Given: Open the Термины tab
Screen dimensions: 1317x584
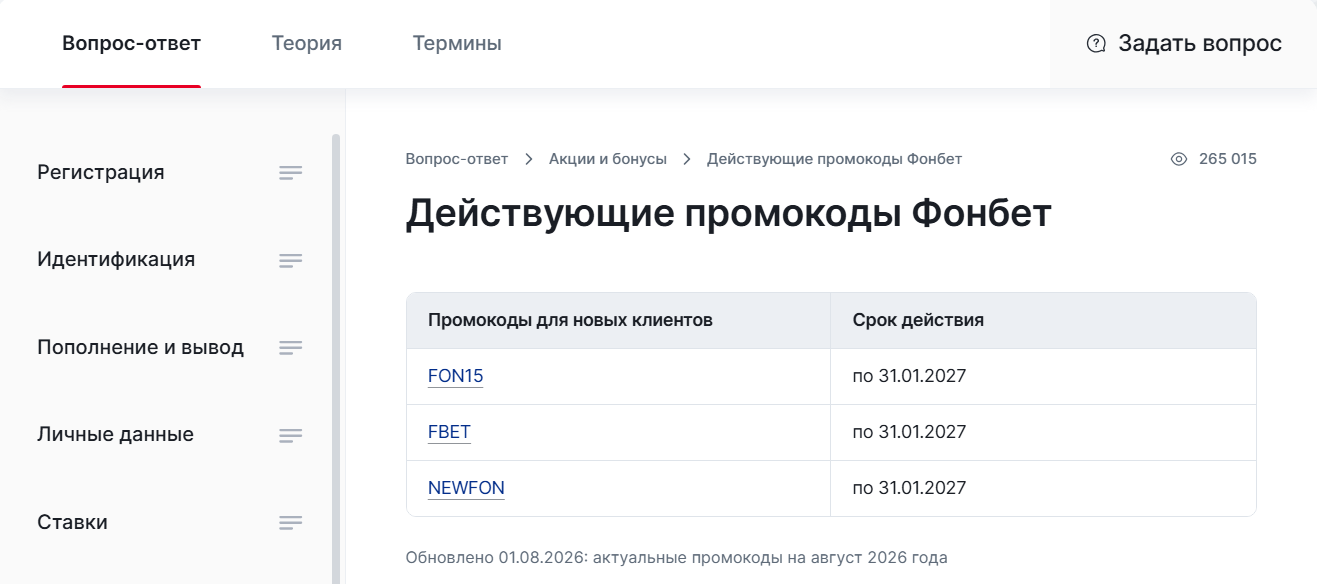Looking at the screenshot, I should point(457,44).
